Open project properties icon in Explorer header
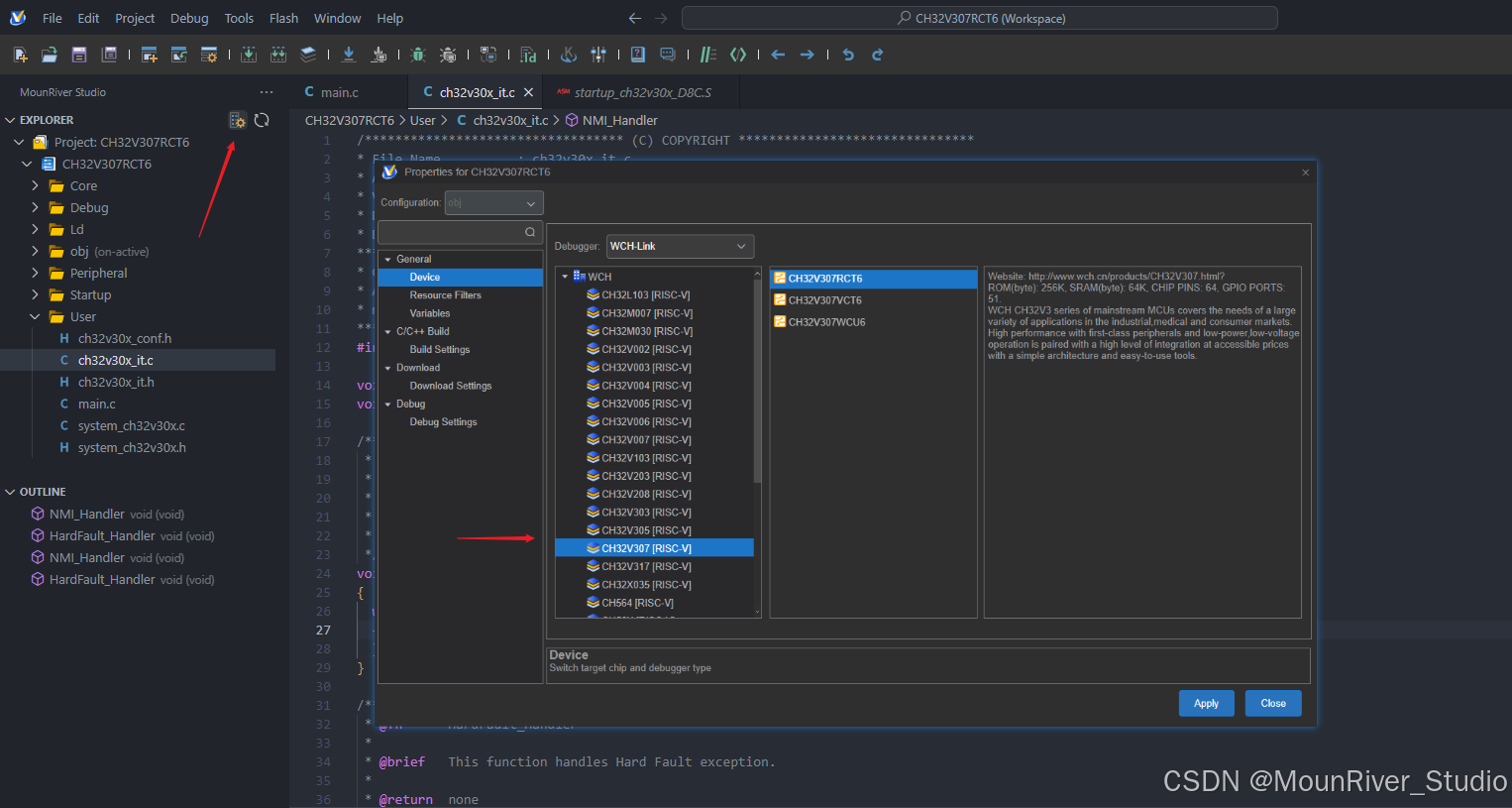Image resolution: width=1512 pixels, height=808 pixels. (x=237, y=120)
